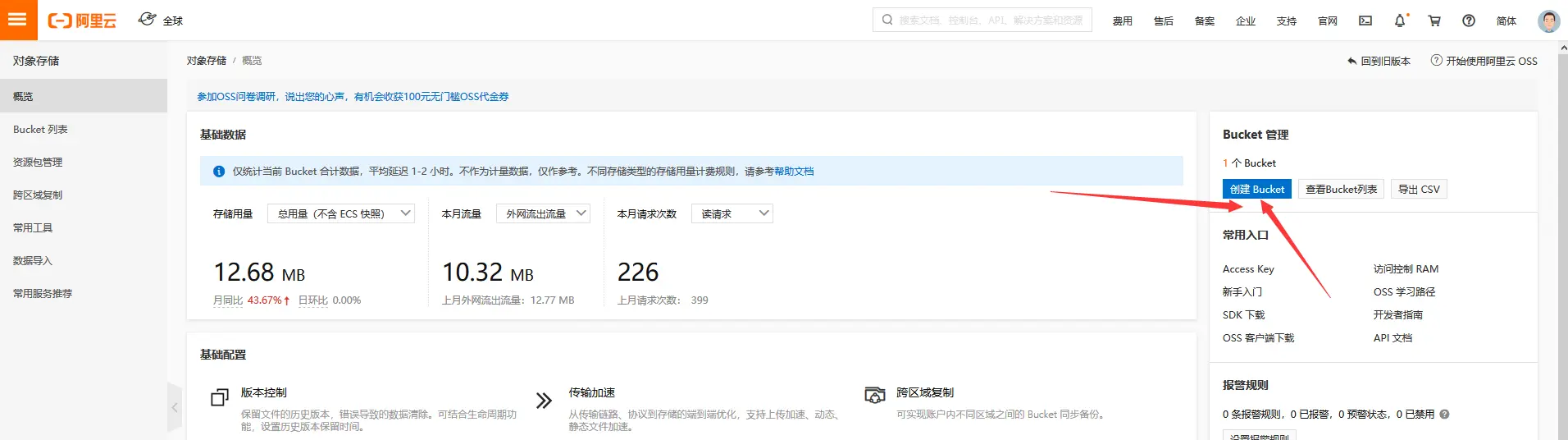Open the SDK 下载 link
1568x440 pixels.
[1243, 315]
